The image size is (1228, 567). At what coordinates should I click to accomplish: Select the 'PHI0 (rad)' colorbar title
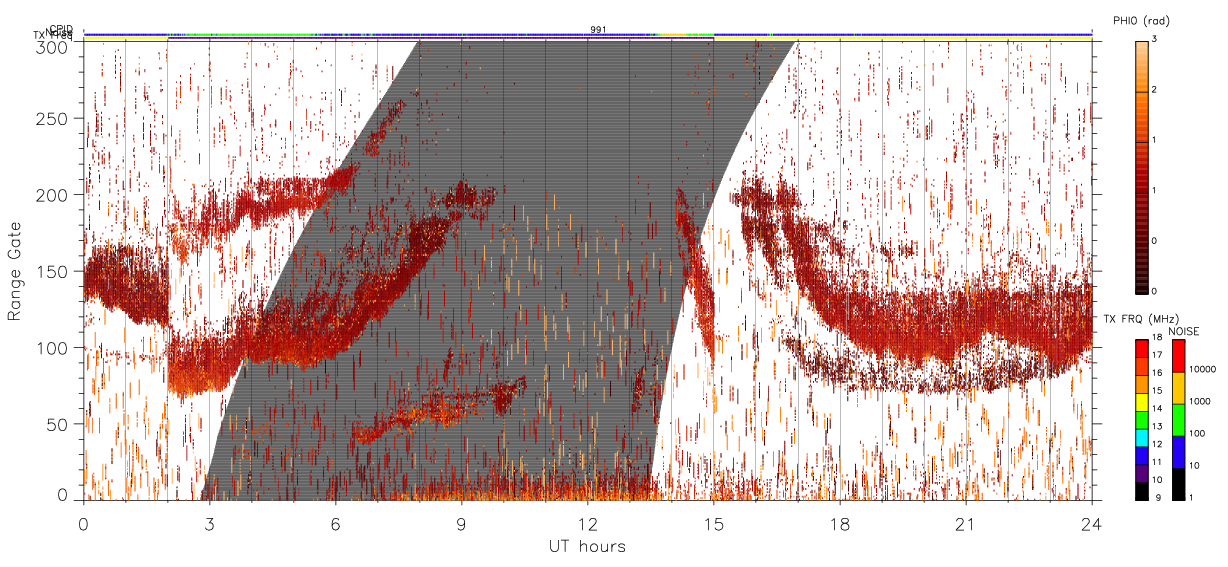click(1141, 20)
